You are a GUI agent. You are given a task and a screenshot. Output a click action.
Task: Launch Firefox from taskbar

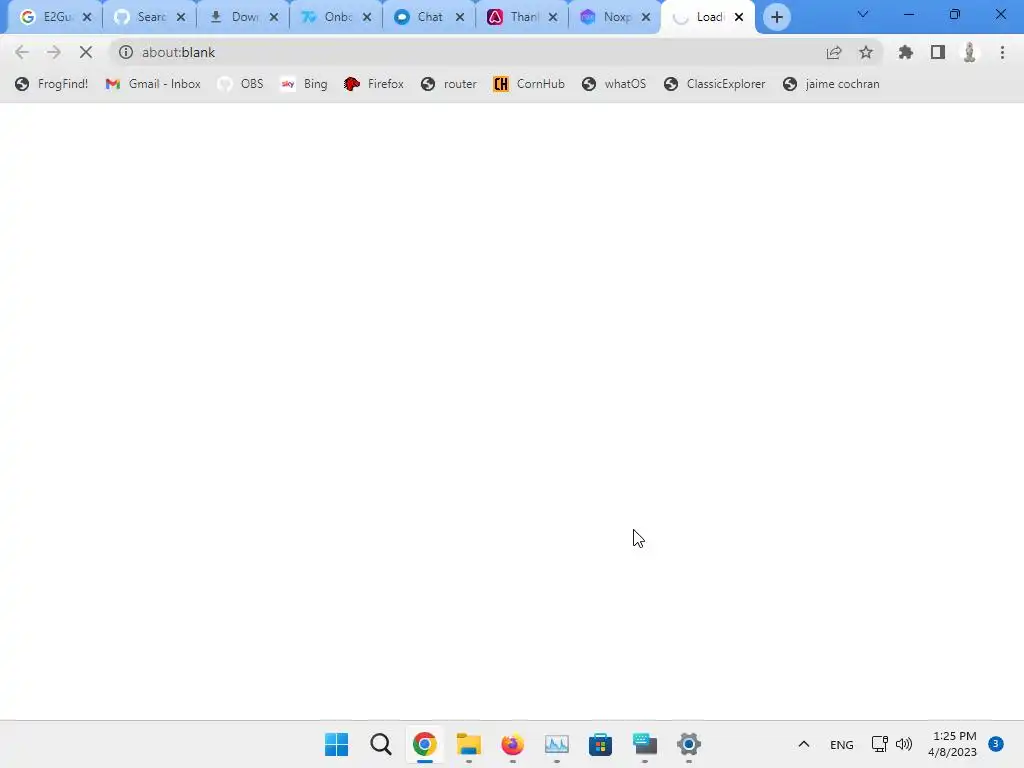[513, 744]
